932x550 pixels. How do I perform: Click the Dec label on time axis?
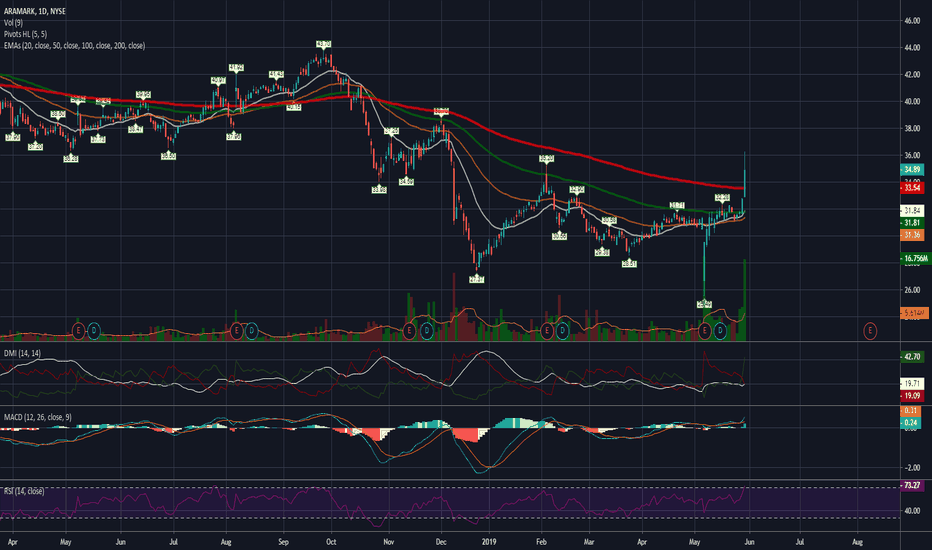pyautogui.click(x=441, y=542)
